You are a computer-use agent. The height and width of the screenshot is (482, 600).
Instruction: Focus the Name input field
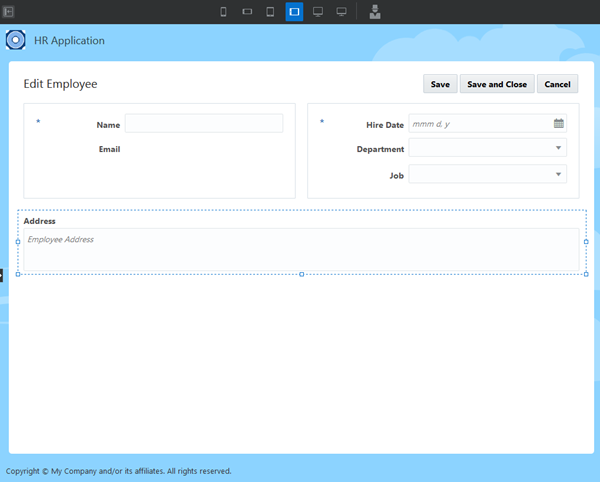coord(204,123)
